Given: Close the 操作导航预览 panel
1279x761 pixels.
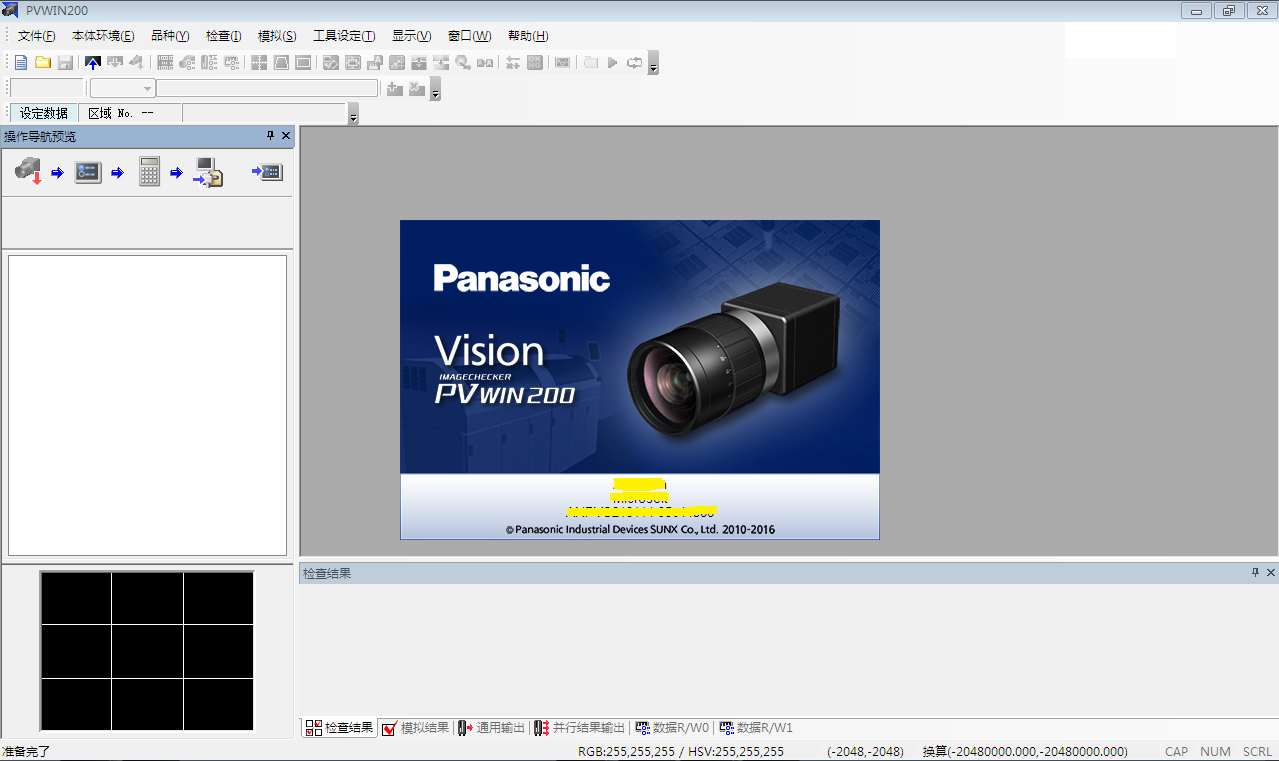Looking at the screenshot, I should pyautogui.click(x=286, y=136).
